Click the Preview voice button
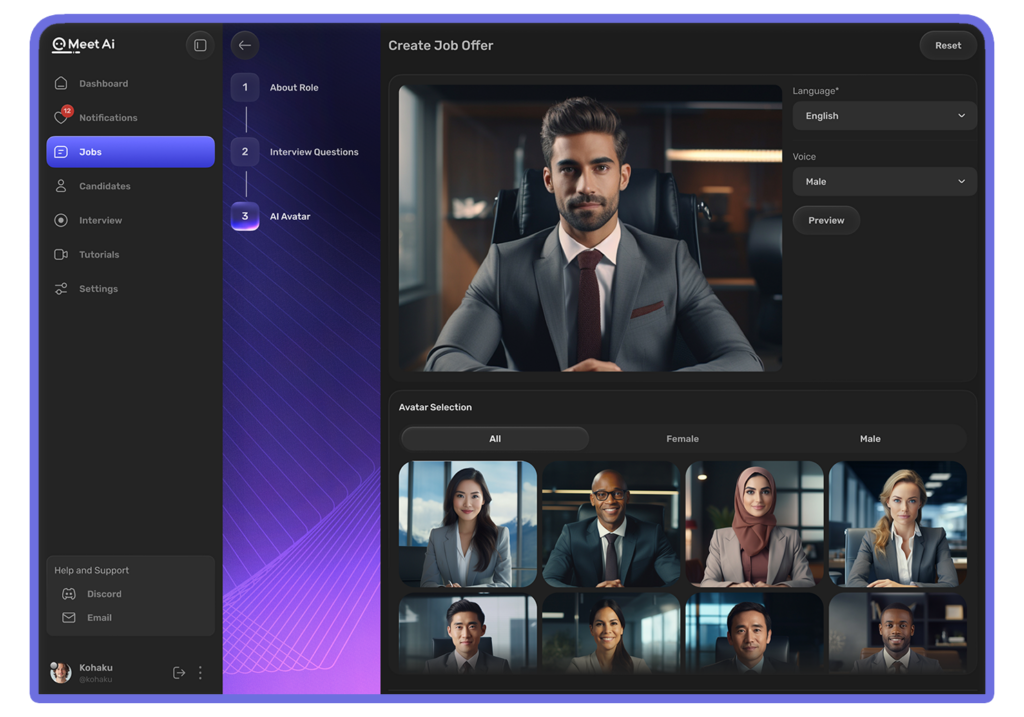This screenshot has width=1024, height=717. click(826, 220)
